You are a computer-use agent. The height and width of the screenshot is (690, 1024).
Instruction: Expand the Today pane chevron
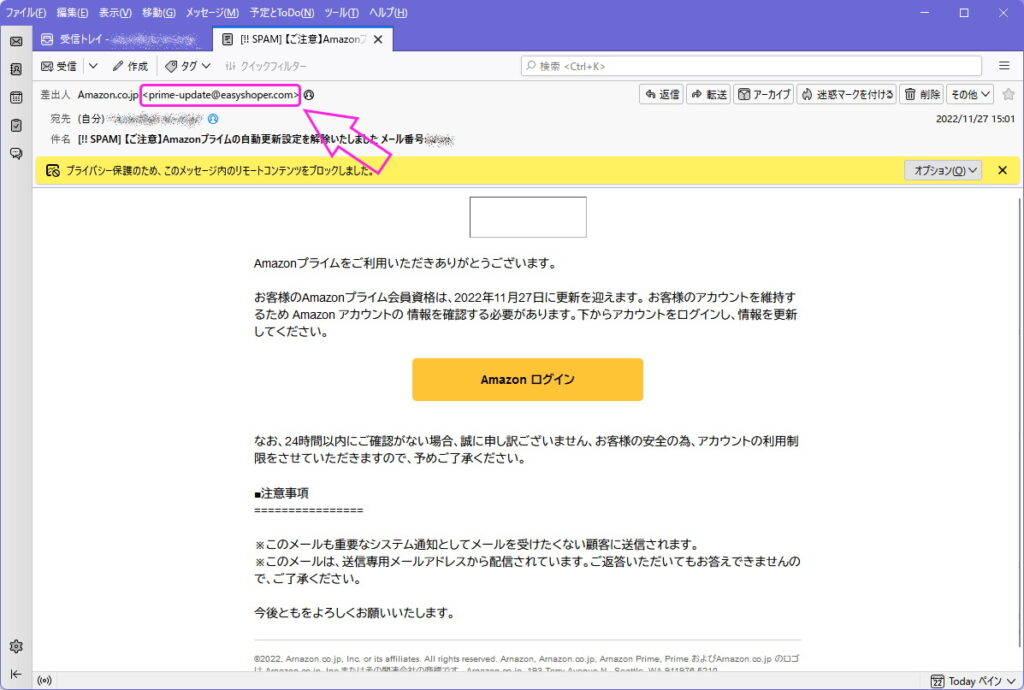tap(1012, 682)
